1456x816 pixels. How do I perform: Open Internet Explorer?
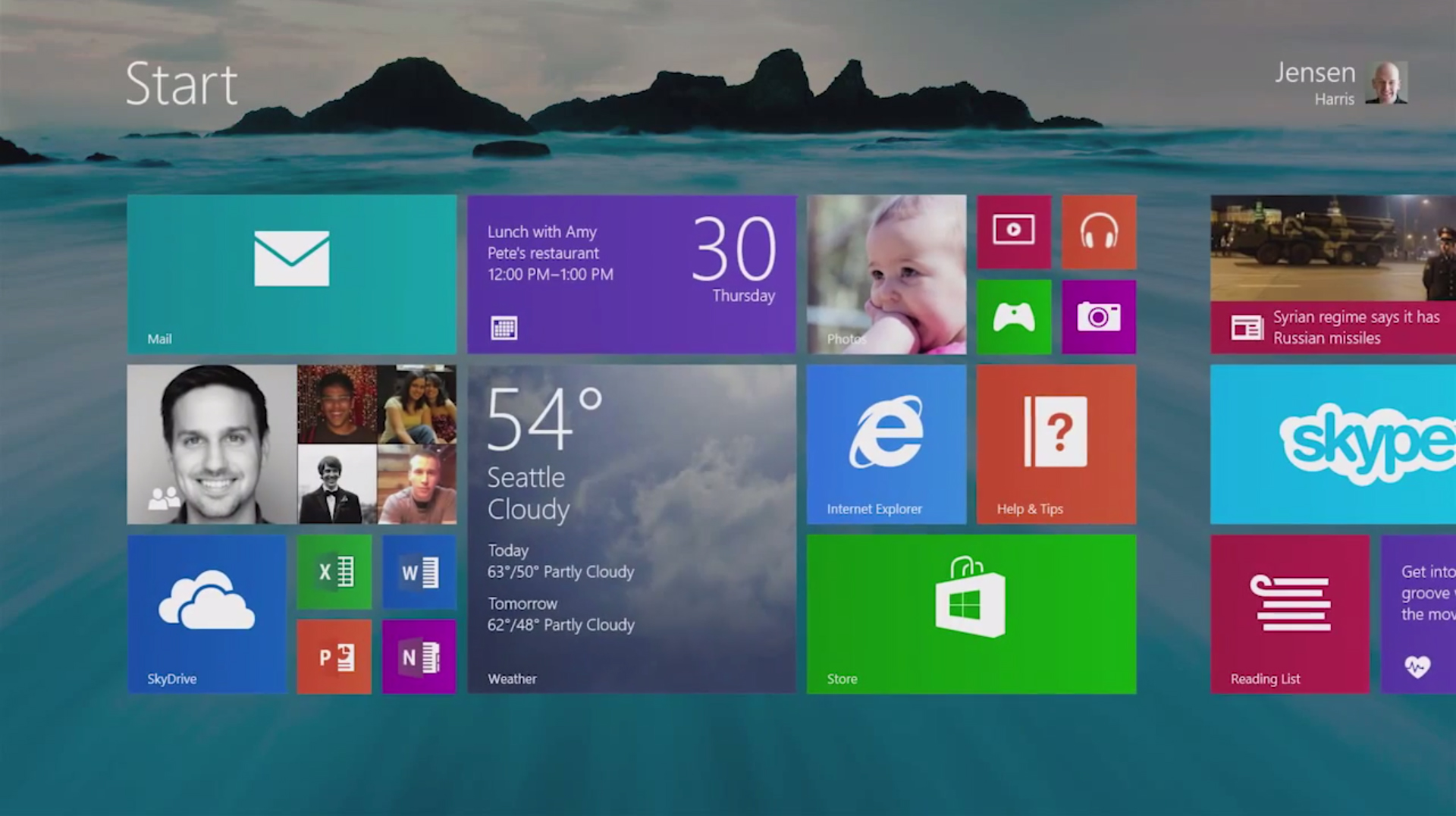pyautogui.click(x=886, y=444)
